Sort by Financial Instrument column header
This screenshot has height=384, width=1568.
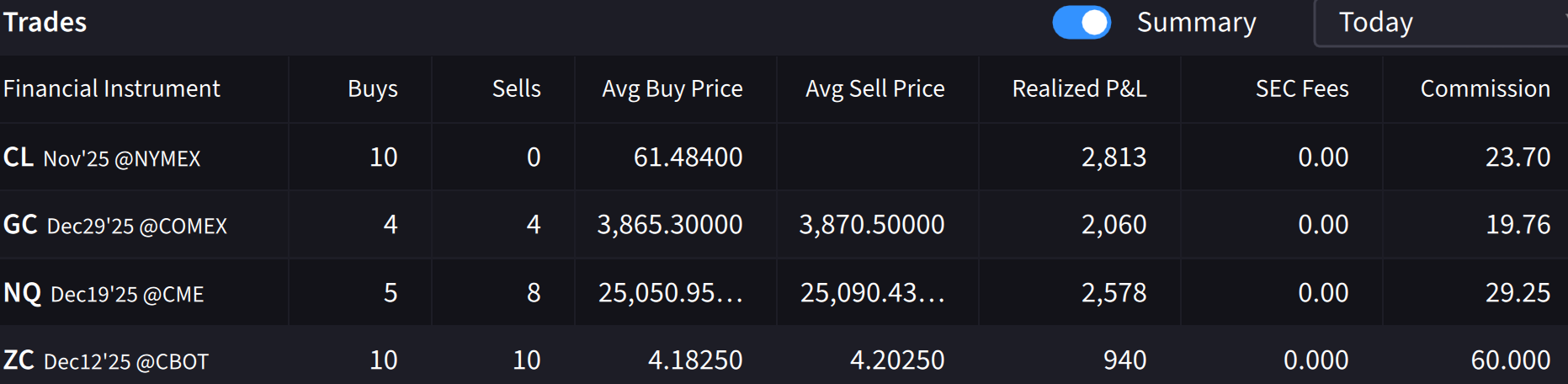(x=112, y=88)
